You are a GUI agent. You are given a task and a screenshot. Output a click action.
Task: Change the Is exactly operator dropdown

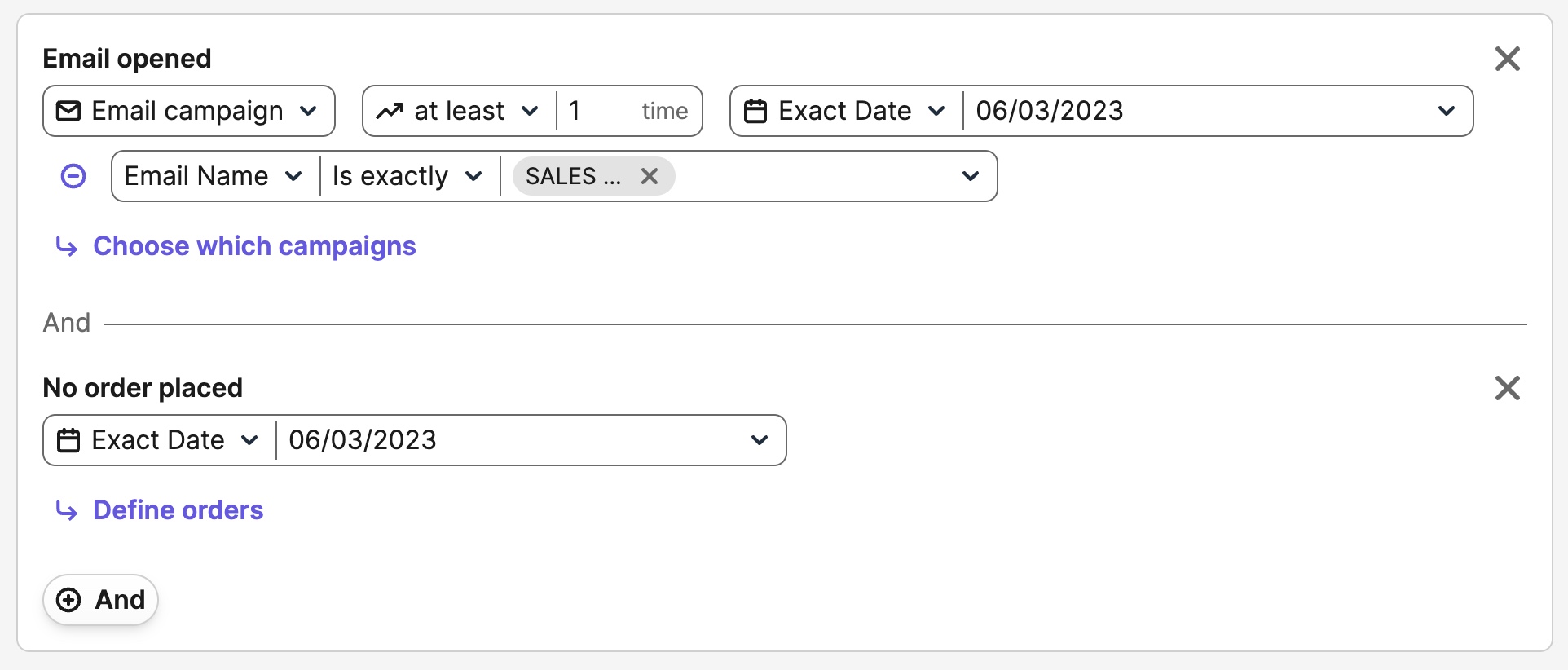click(407, 176)
